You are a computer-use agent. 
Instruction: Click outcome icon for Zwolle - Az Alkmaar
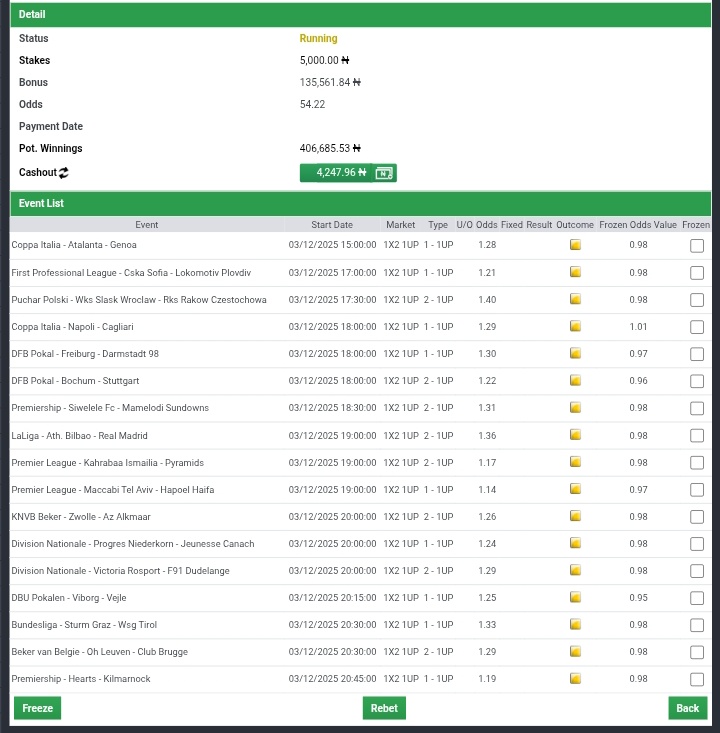[576, 517]
